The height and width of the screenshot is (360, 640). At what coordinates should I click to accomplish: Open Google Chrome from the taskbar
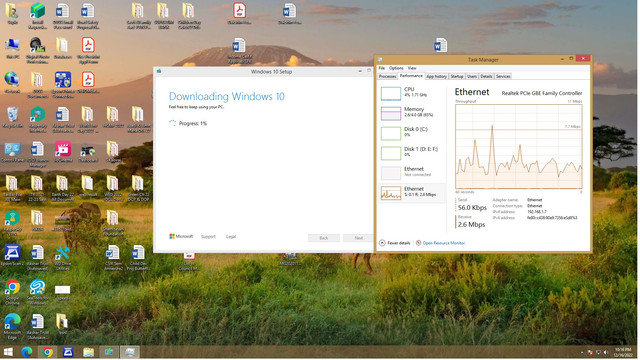47,352
